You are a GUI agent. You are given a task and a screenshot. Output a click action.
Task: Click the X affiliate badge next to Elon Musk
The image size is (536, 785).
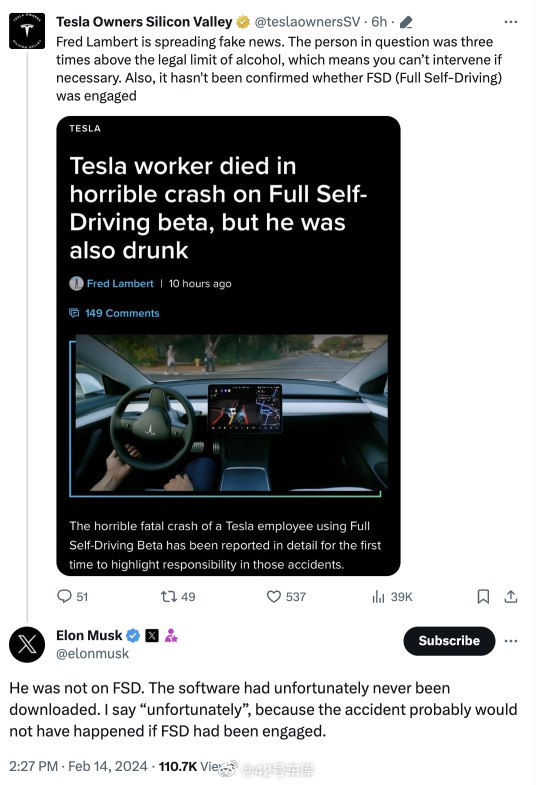[152, 635]
